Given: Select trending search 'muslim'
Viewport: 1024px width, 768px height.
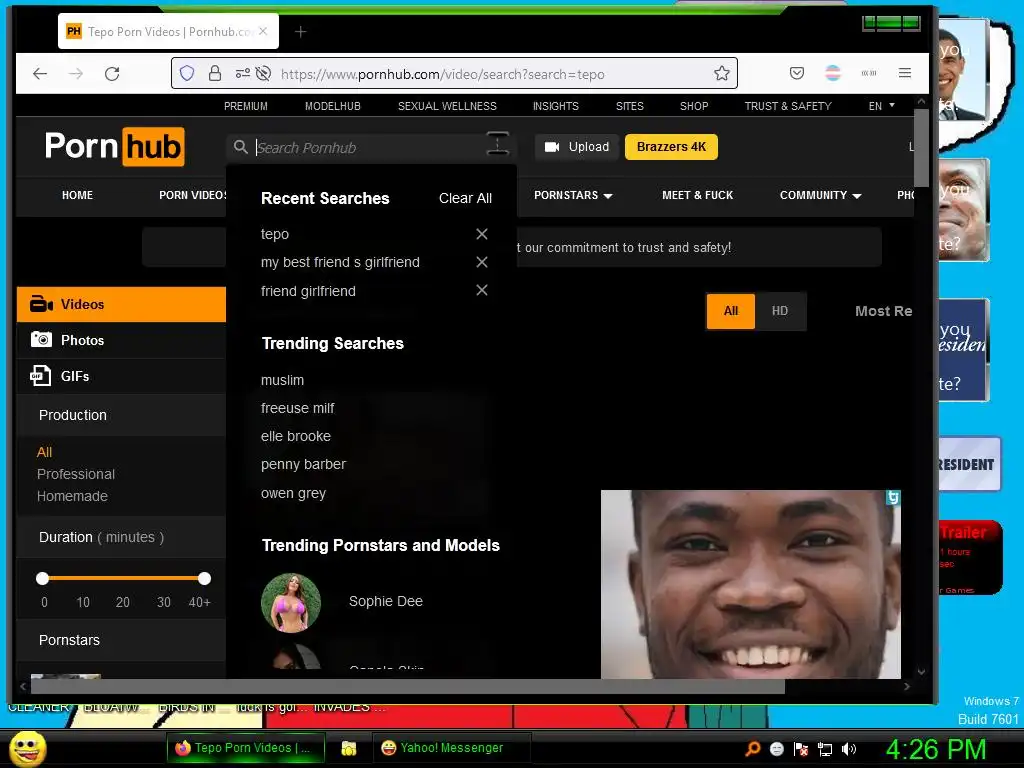Looking at the screenshot, I should click(282, 380).
